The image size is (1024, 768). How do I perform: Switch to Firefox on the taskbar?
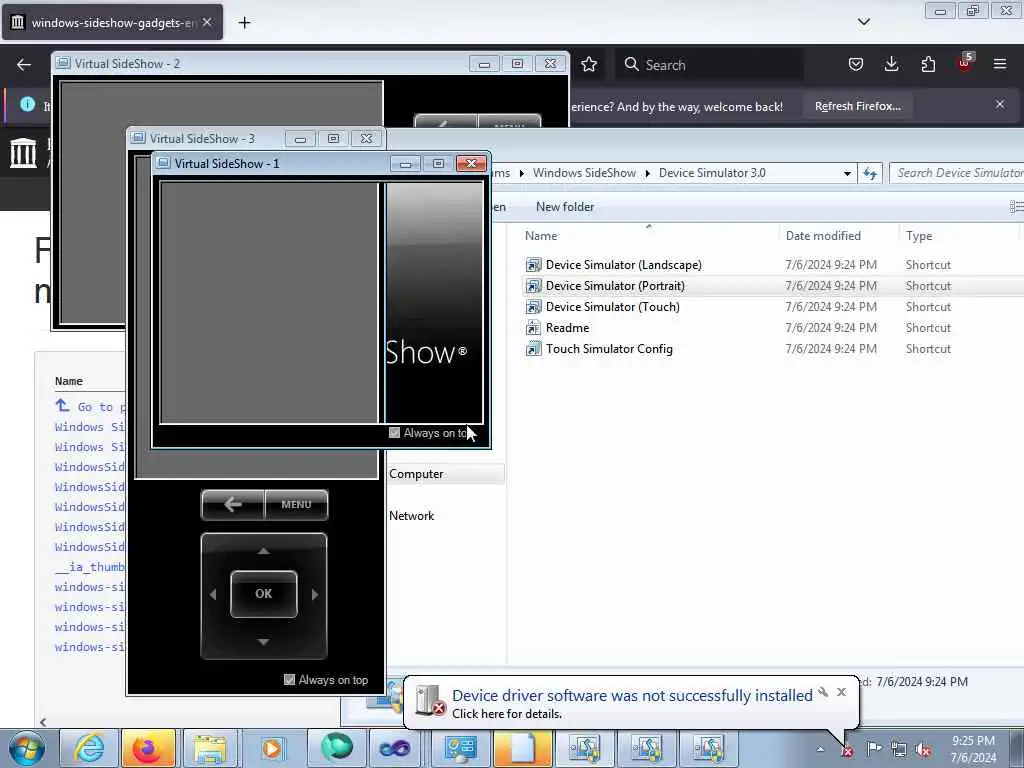(x=148, y=748)
